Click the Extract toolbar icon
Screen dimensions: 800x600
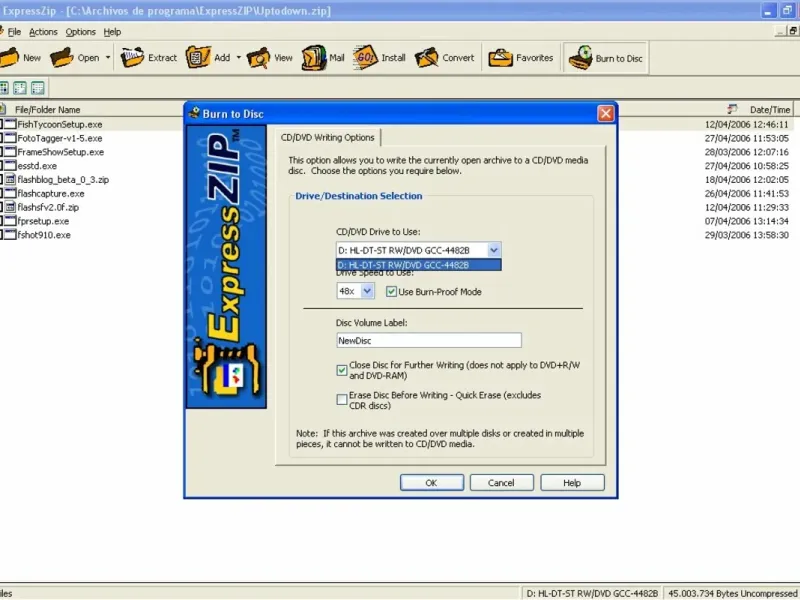pyautogui.click(x=132, y=58)
